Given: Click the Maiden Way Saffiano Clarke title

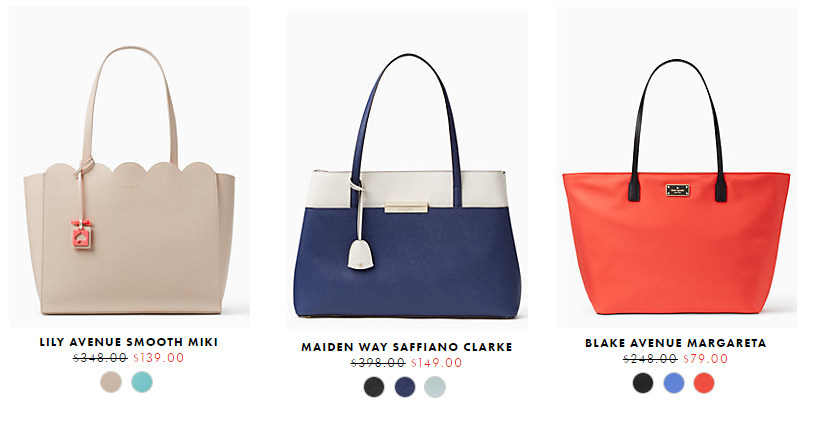Looking at the screenshot, I should tap(407, 347).
